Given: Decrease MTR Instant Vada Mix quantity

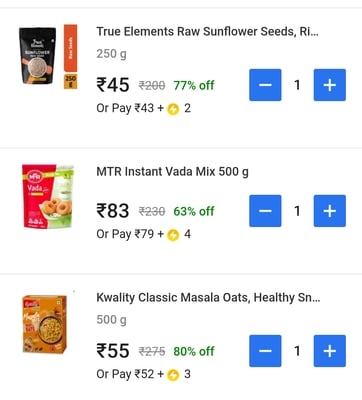Looking at the screenshot, I should [x=265, y=211].
